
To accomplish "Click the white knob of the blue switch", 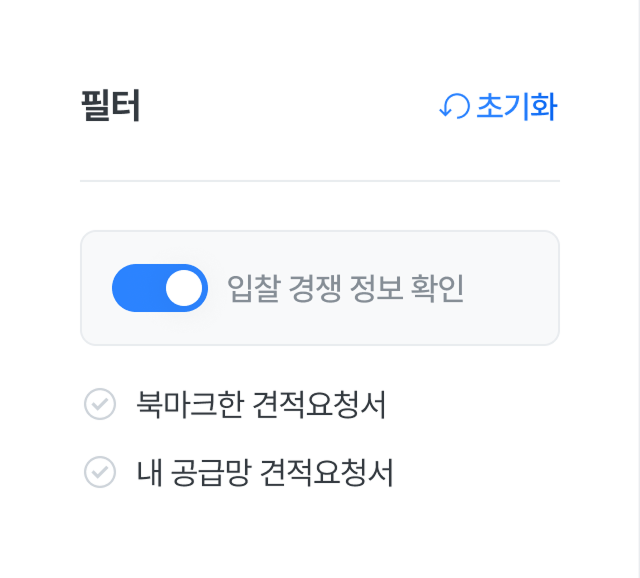I will coord(184,288).
